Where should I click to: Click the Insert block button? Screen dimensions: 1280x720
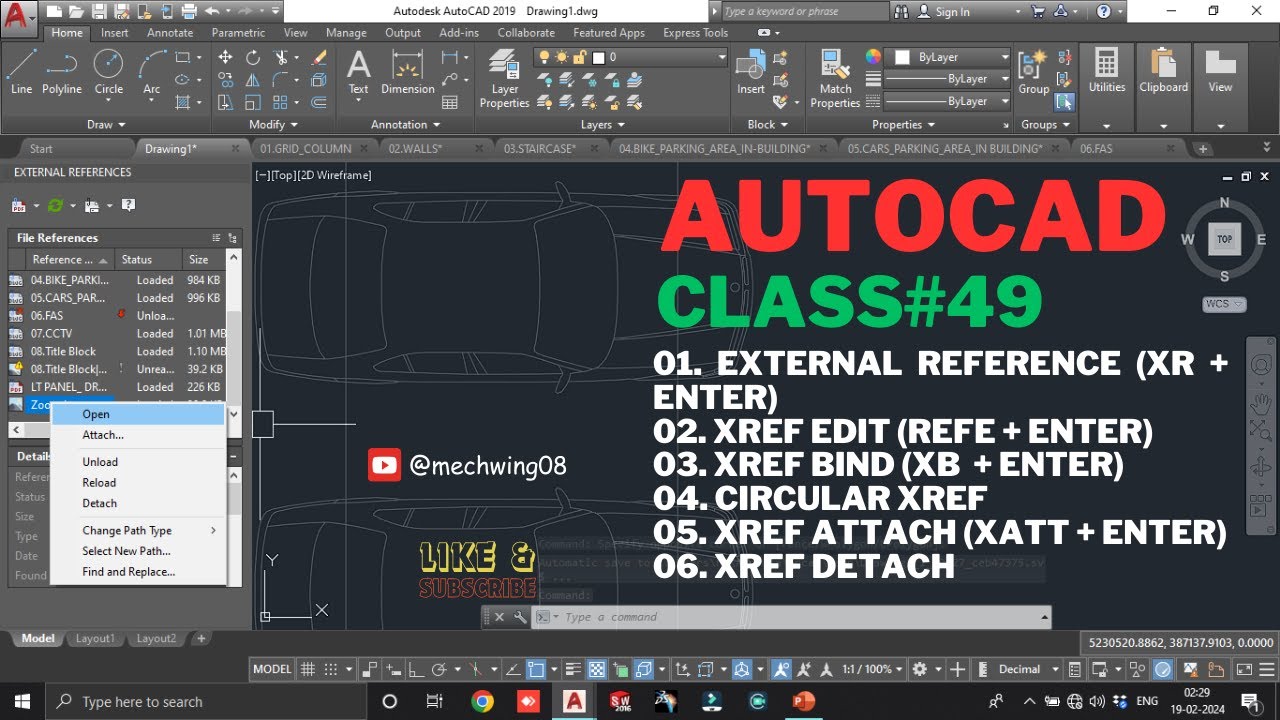pos(751,72)
